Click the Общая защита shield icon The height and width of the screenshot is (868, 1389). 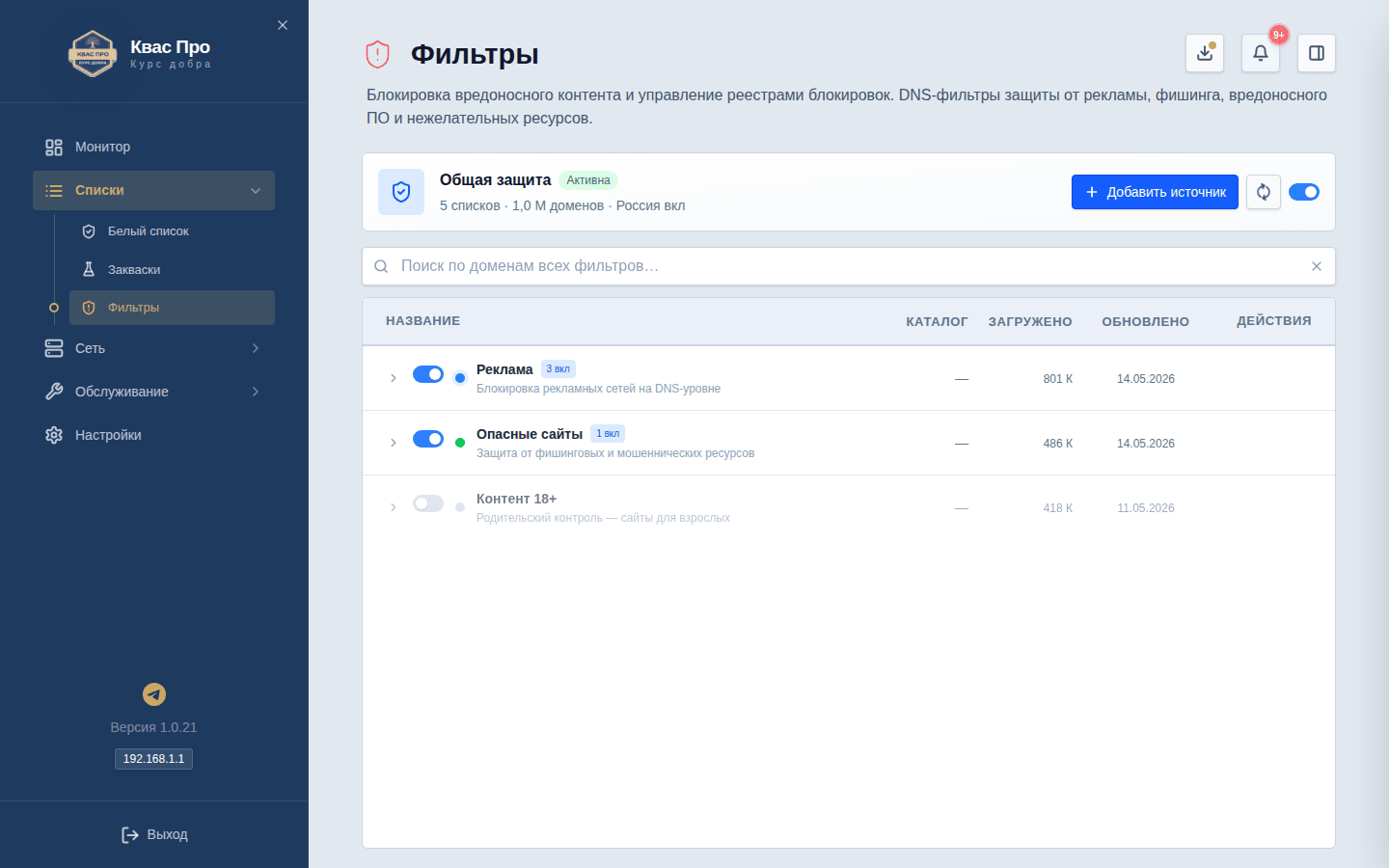[401, 192]
